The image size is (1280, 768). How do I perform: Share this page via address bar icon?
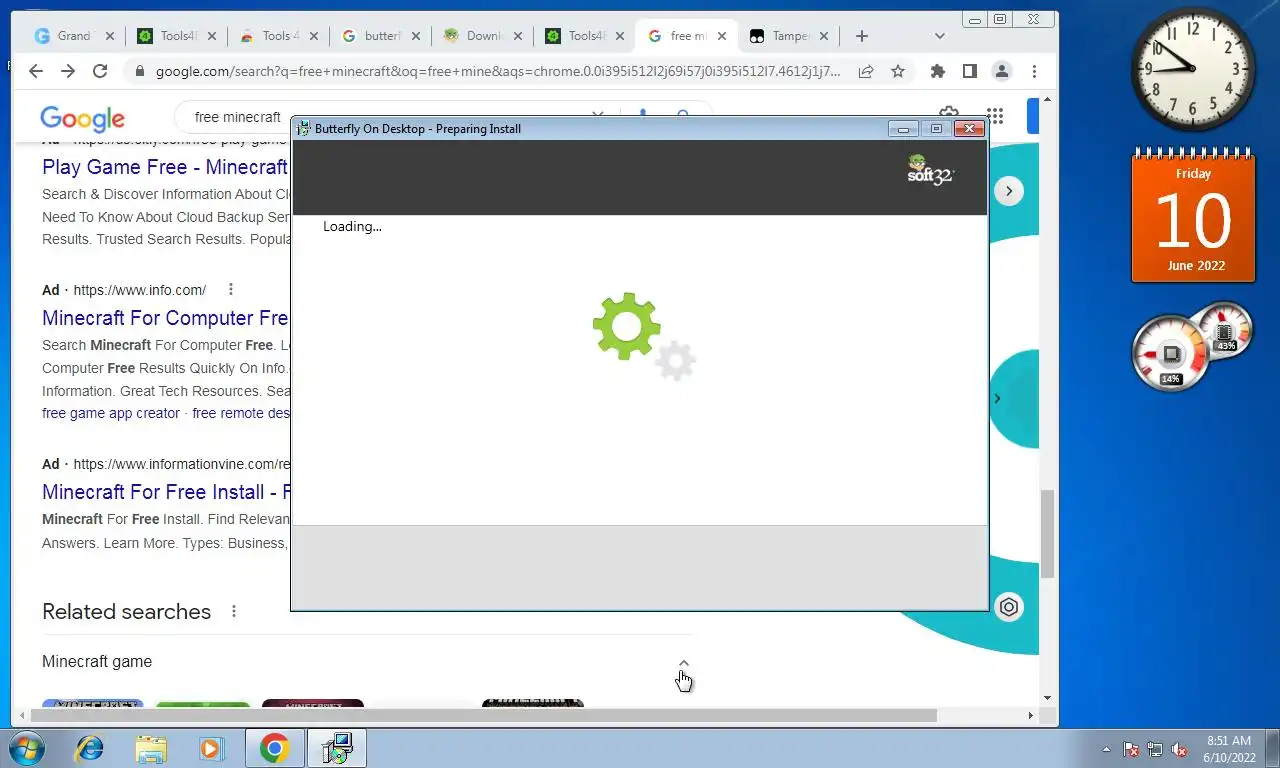coord(866,71)
